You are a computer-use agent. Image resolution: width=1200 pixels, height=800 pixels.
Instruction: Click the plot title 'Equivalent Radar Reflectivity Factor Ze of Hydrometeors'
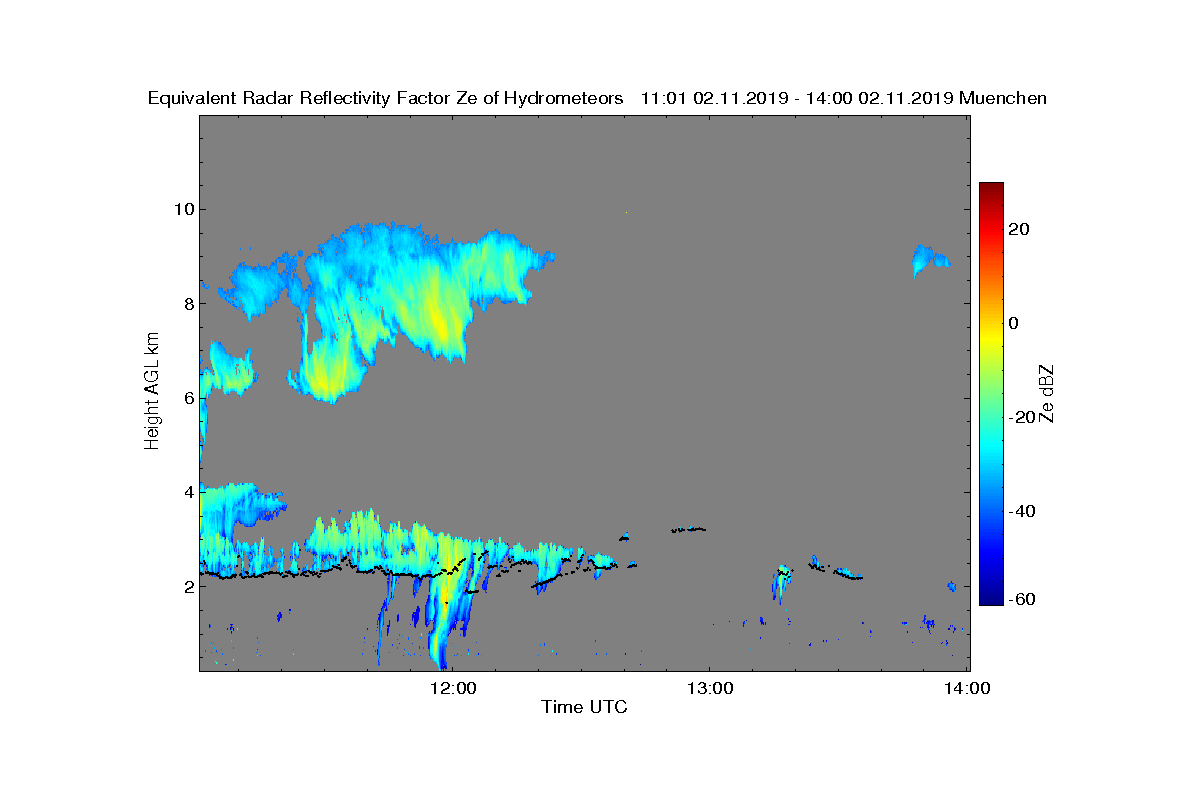click(385, 98)
